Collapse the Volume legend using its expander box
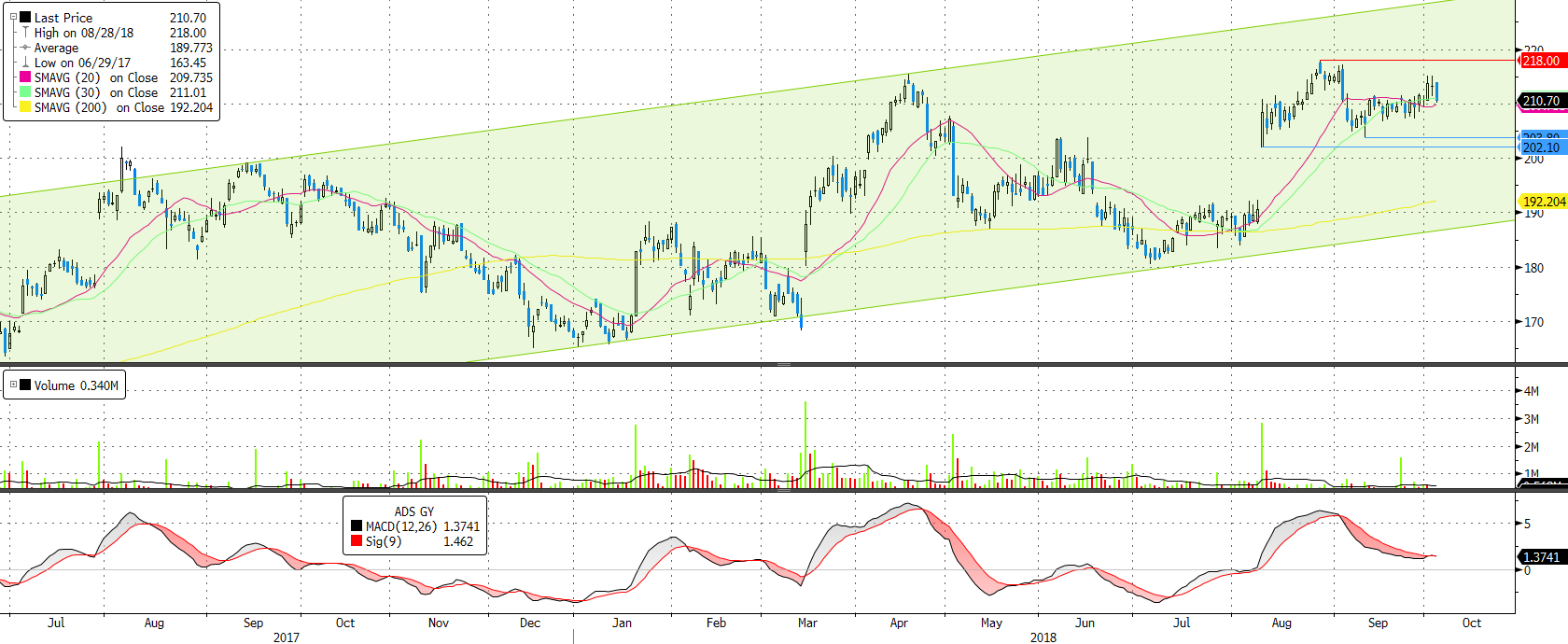 click(13, 385)
